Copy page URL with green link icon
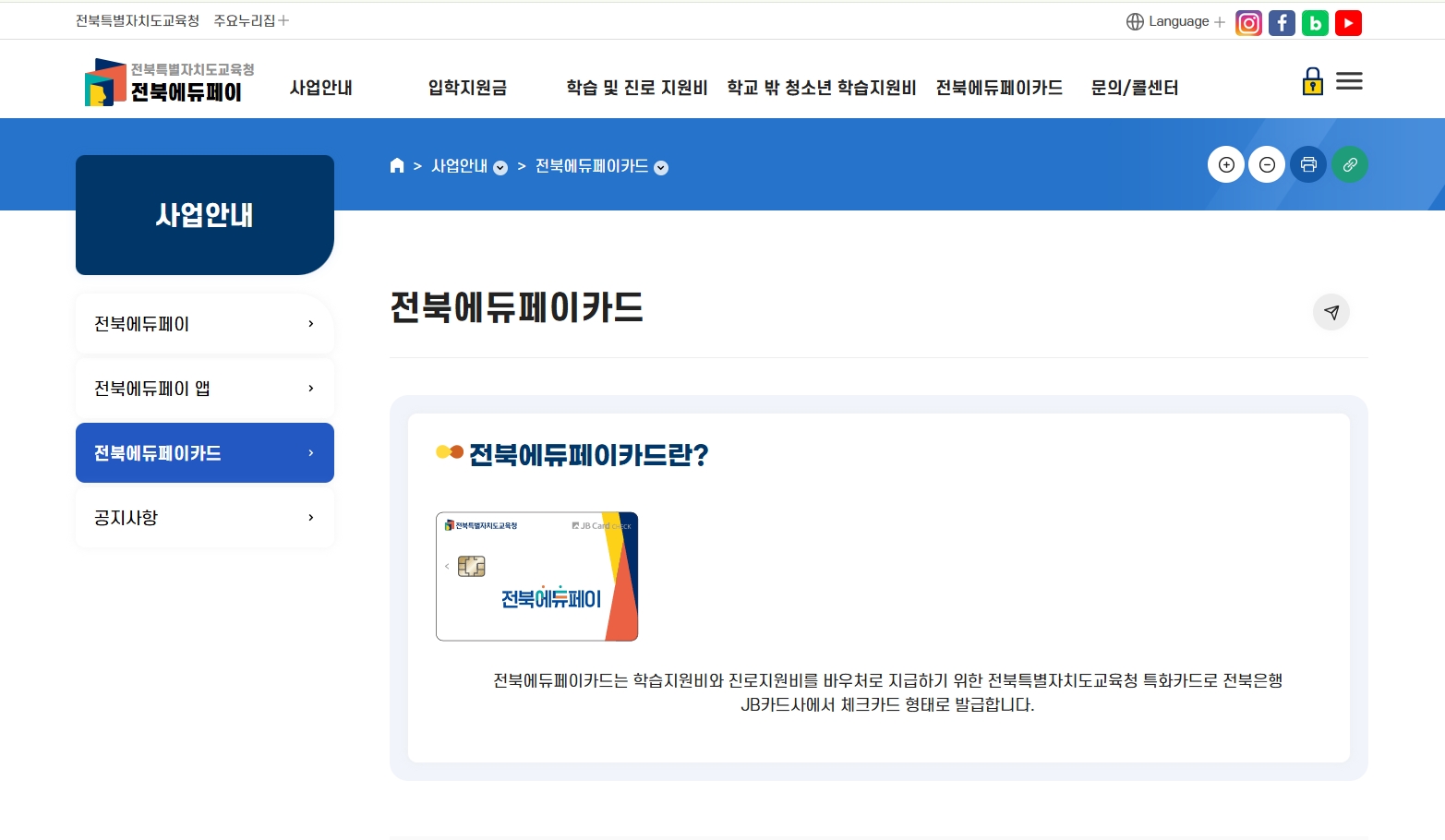This screenshot has height=840, width=1445. [1350, 164]
